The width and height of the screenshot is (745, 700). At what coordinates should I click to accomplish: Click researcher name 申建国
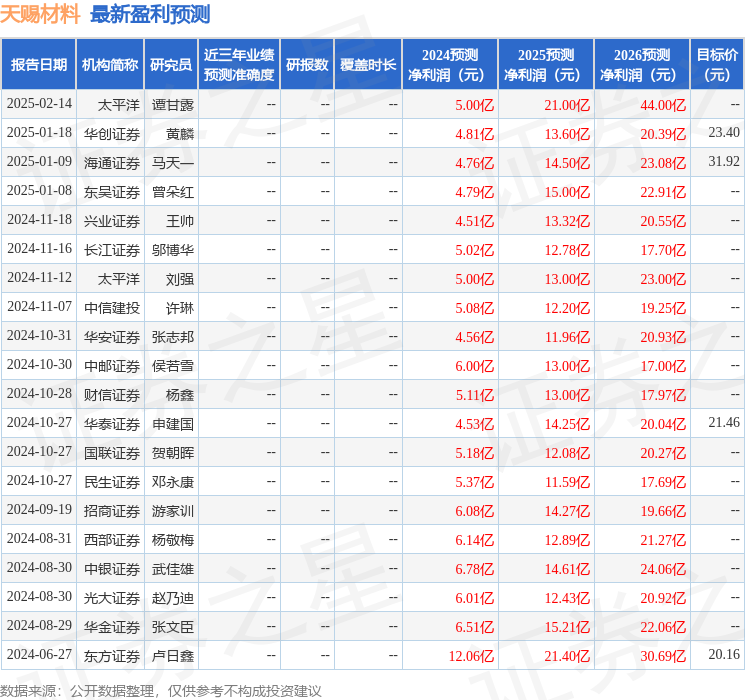[x=172, y=424]
